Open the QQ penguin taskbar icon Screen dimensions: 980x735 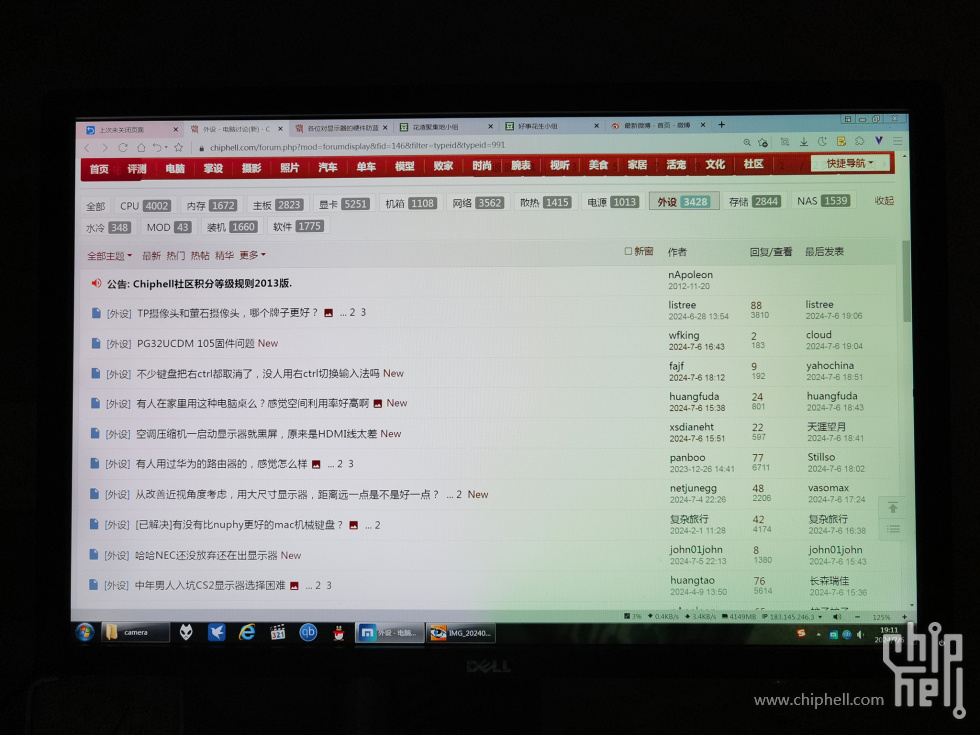pyautogui.click(x=339, y=633)
